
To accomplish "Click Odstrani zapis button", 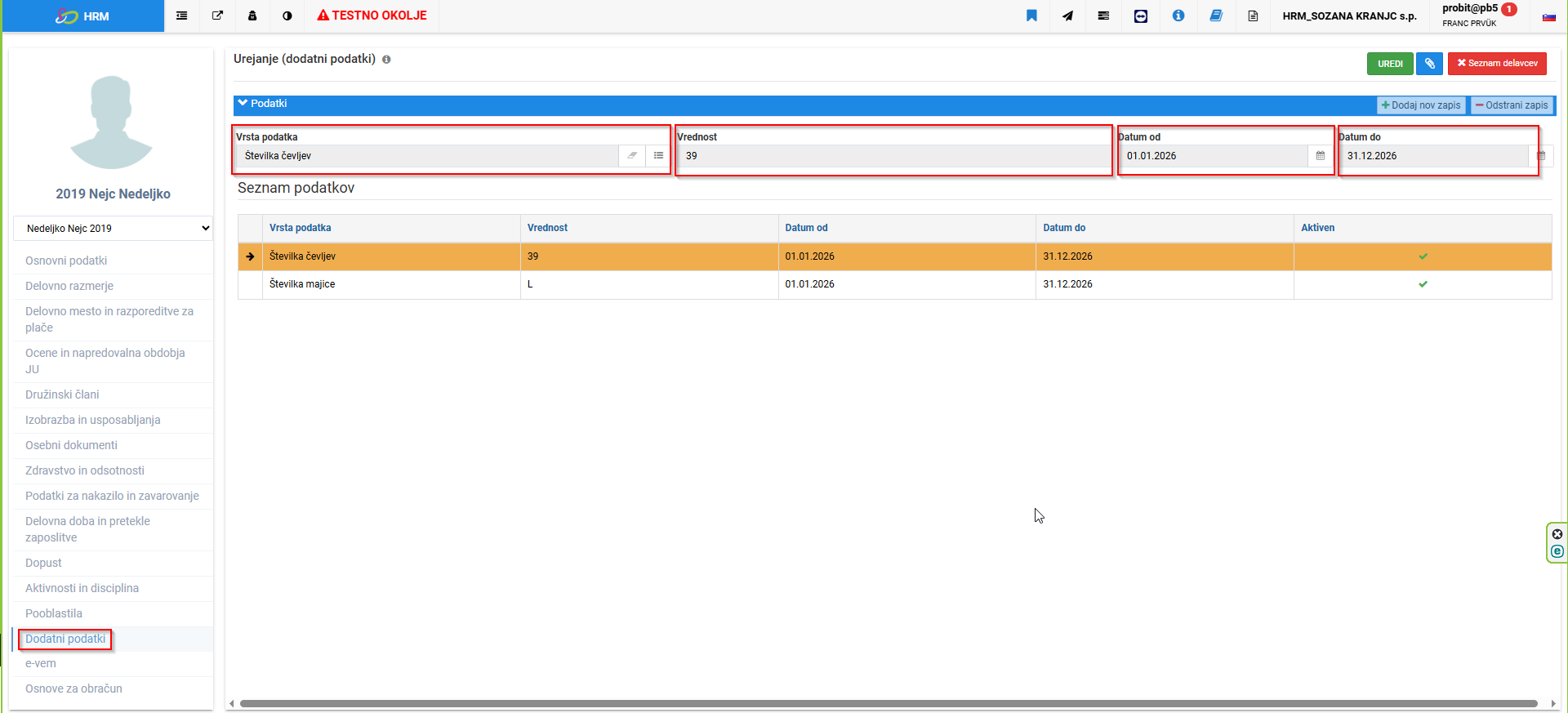I will (1512, 105).
